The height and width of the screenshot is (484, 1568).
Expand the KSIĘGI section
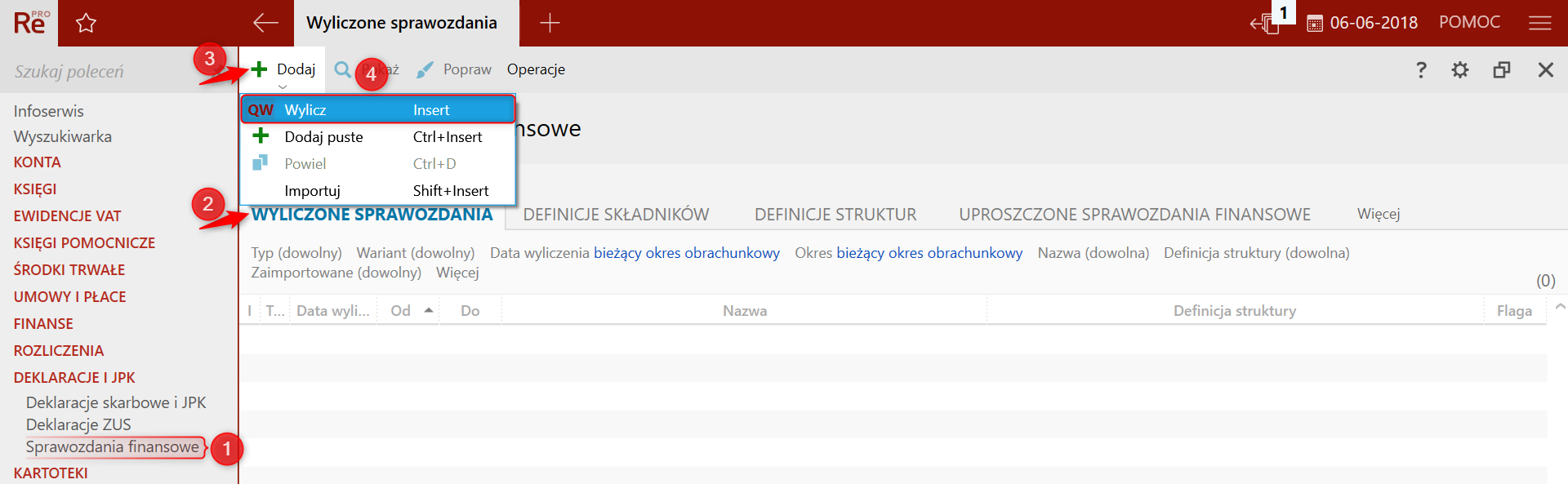point(35,189)
